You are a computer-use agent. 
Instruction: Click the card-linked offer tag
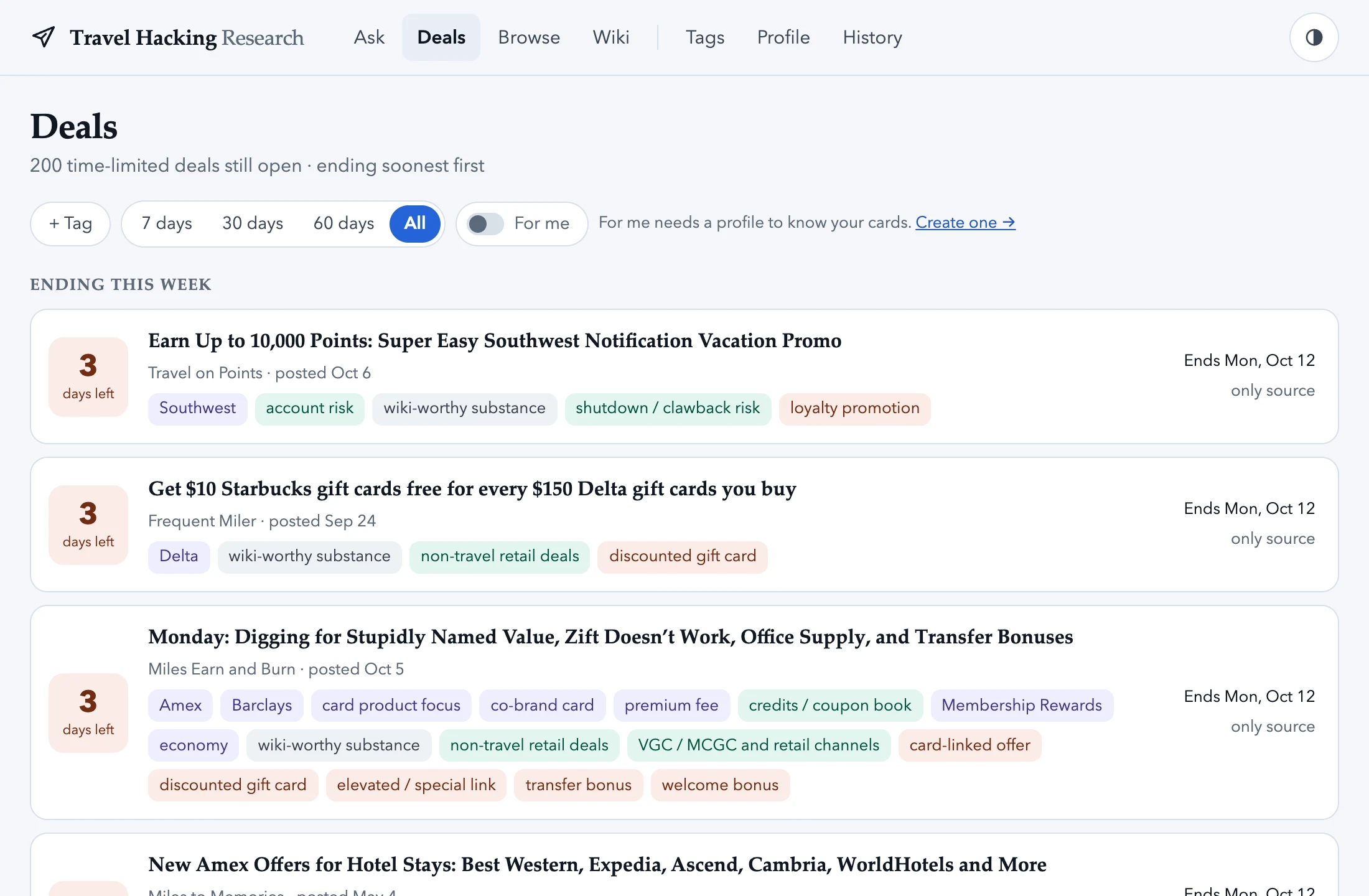pyautogui.click(x=970, y=745)
